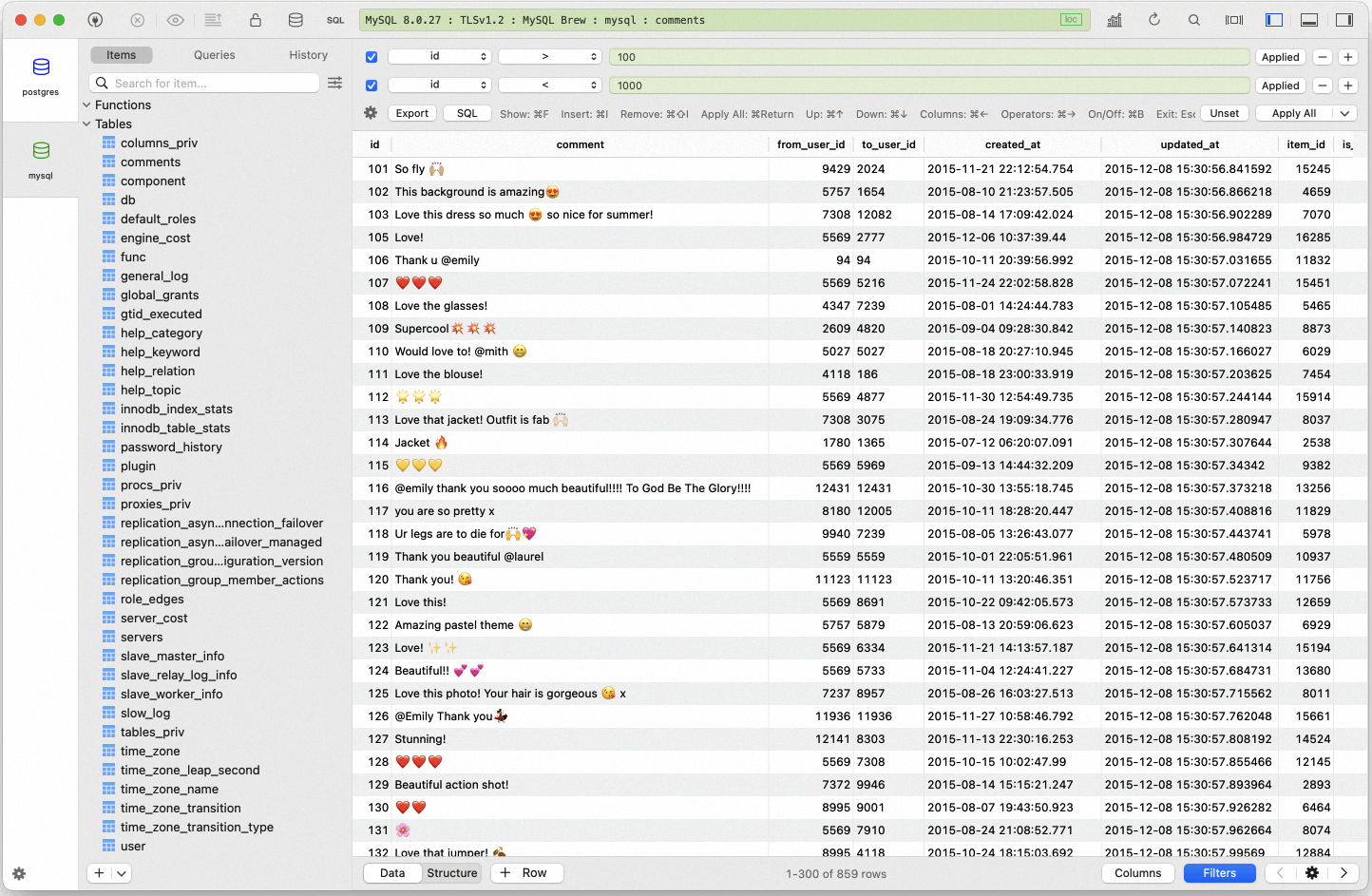
Task: Switch to the Items tab
Action: point(122,55)
